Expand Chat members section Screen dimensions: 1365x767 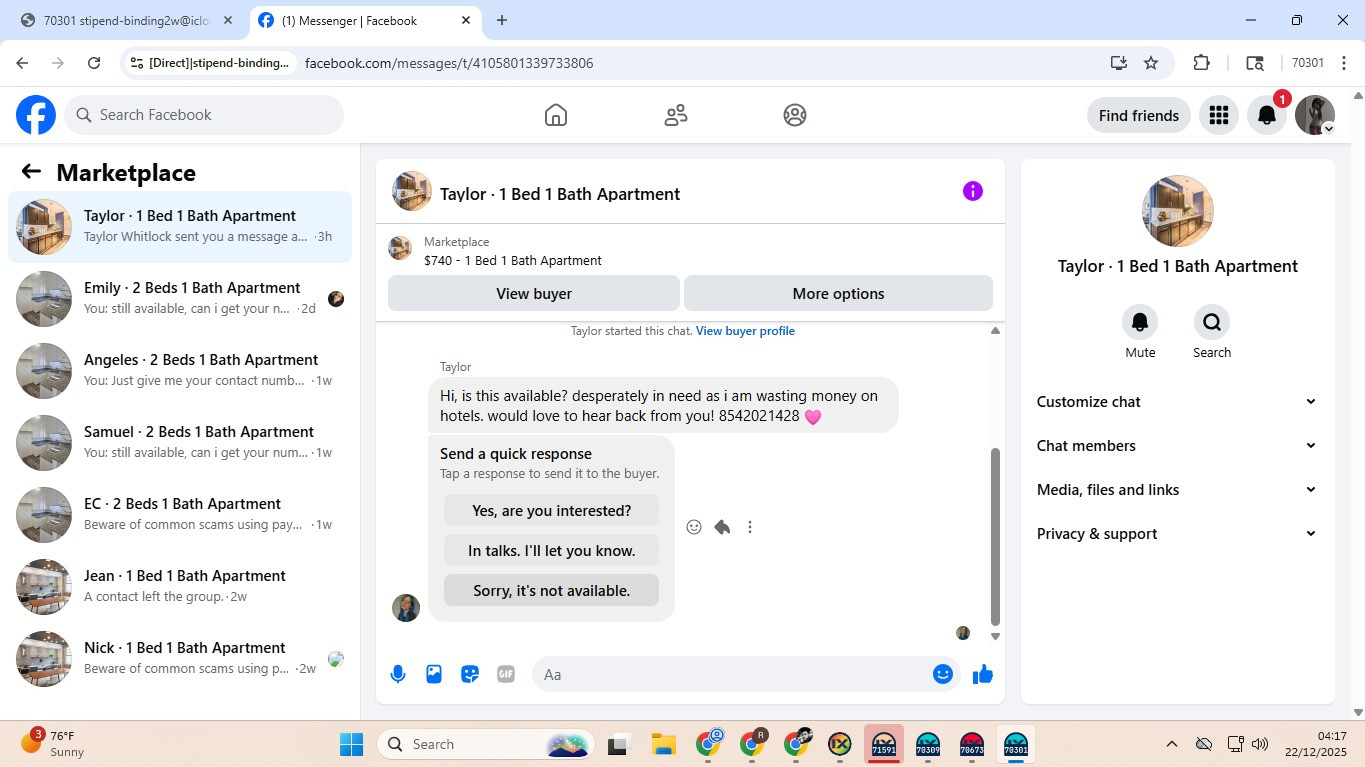tap(1178, 446)
